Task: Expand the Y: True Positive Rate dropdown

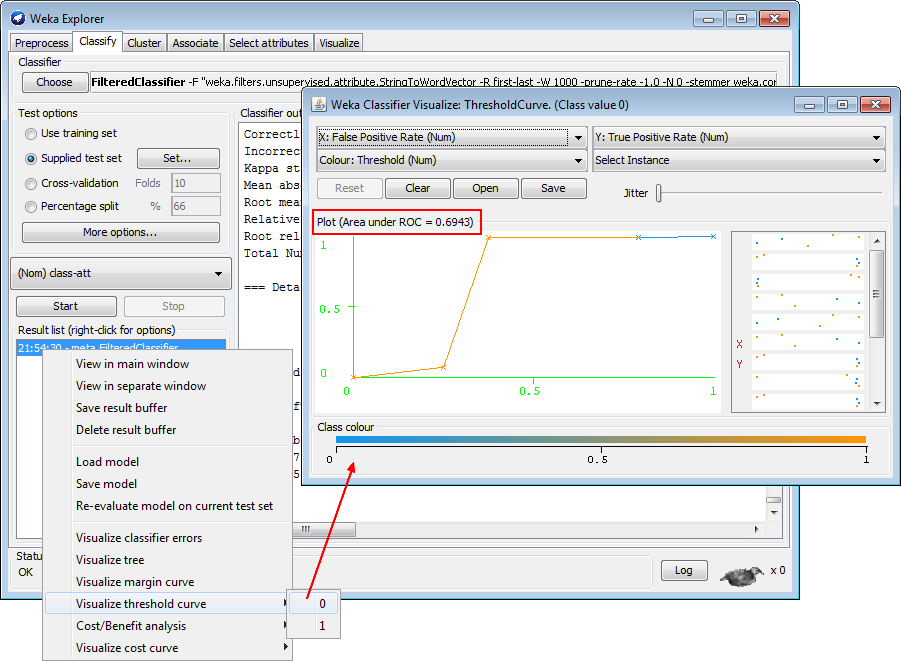Action: pos(739,138)
